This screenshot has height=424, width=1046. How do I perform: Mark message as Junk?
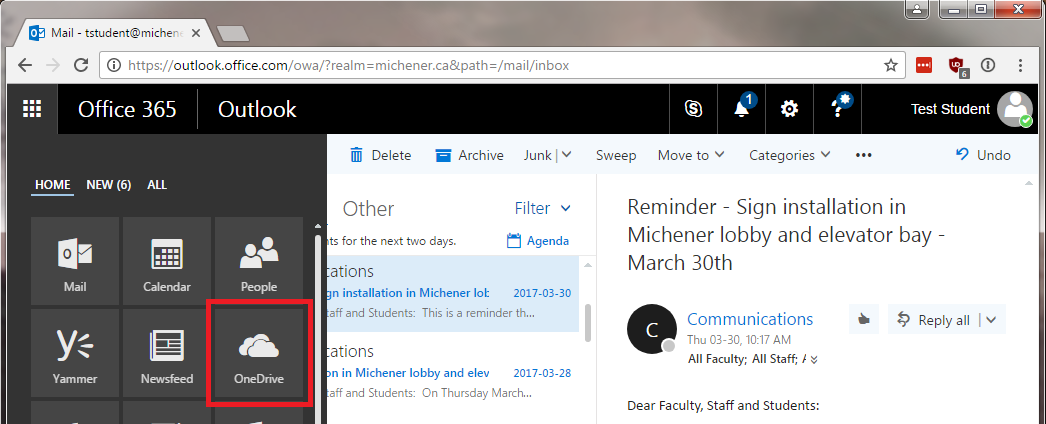tap(538, 155)
